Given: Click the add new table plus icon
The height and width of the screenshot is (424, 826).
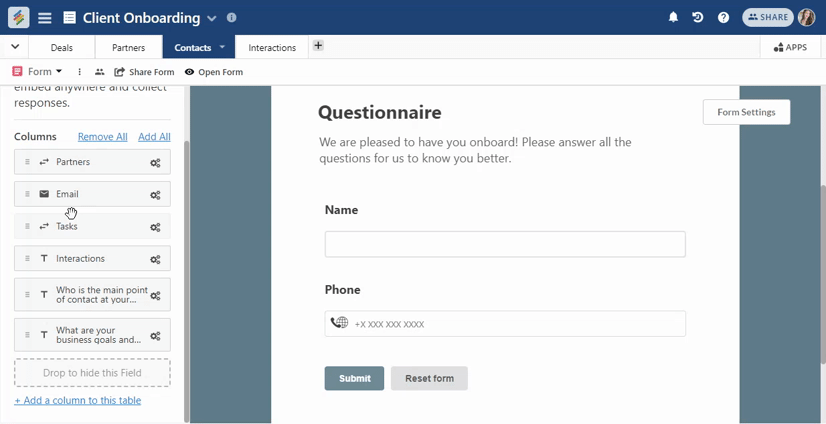Looking at the screenshot, I should [318, 45].
